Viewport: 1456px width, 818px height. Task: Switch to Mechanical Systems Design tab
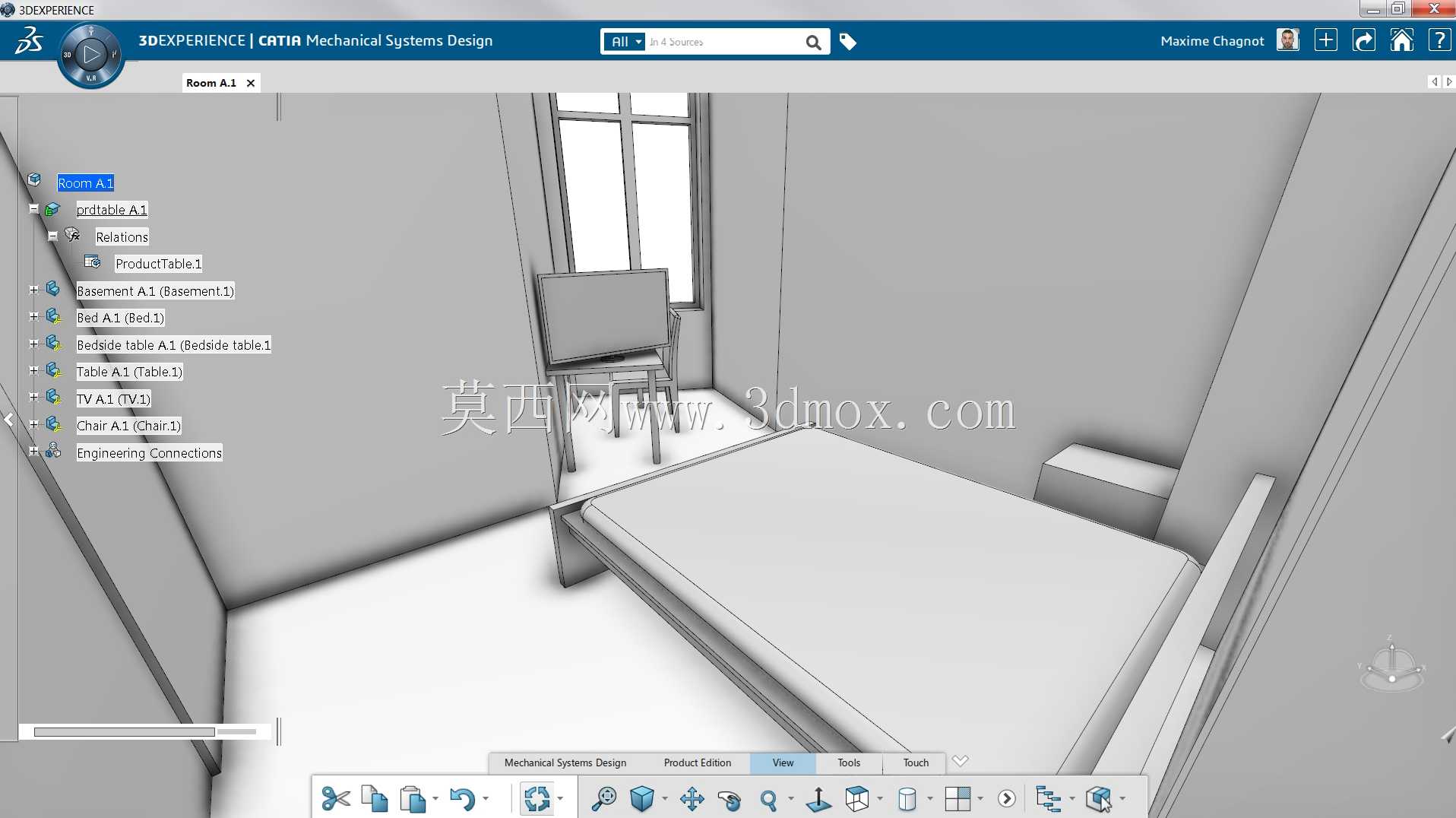click(565, 763)
